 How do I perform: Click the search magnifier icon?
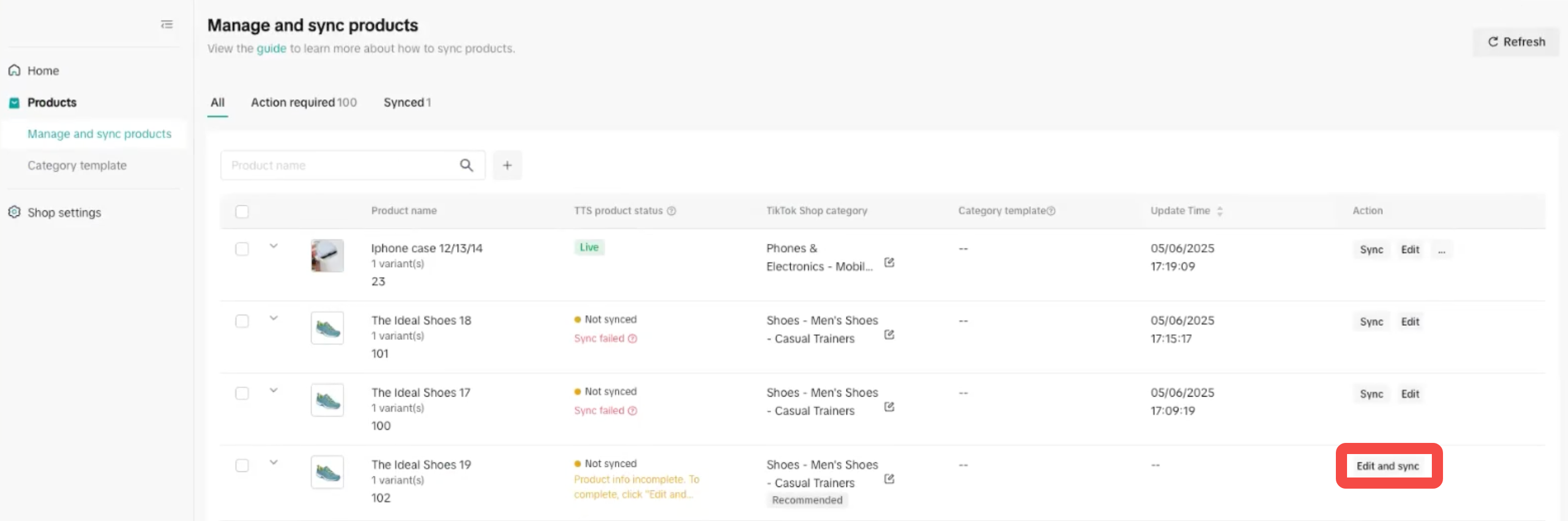466,165
